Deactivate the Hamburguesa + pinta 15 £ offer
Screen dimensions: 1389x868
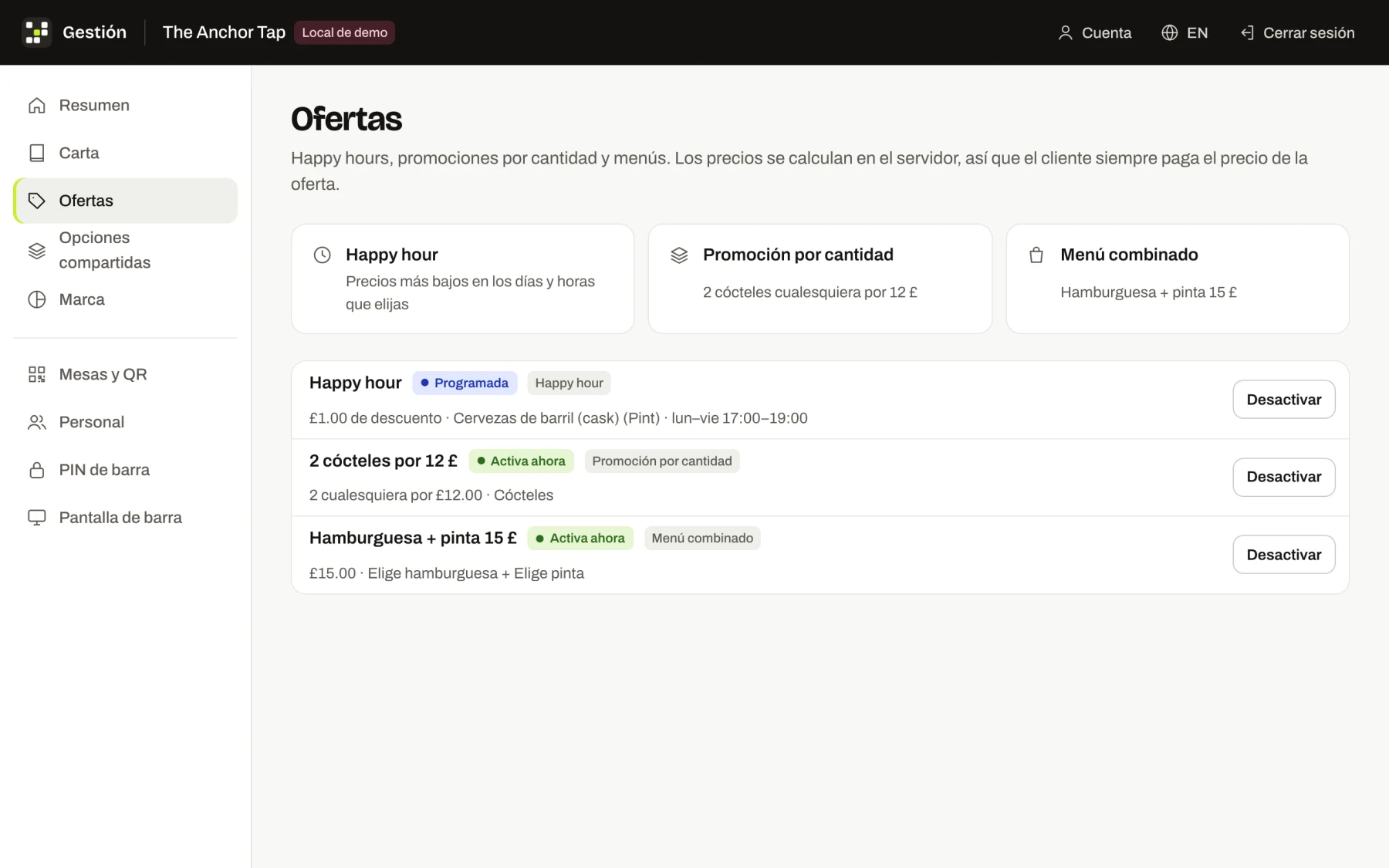[x=1283, y=555]
